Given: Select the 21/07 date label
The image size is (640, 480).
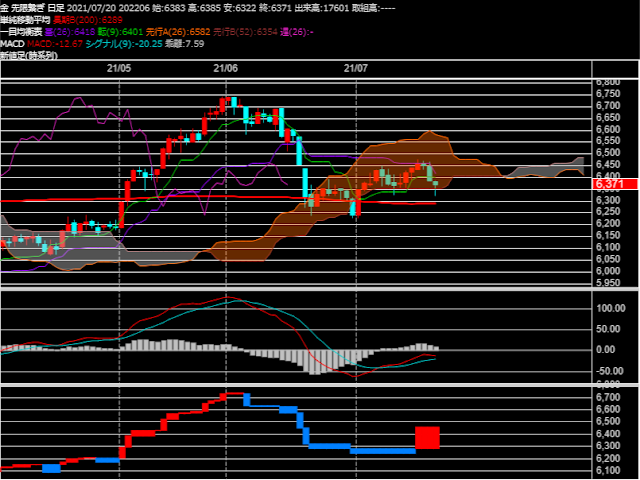Looking at the screenshot, I should coord(356,68).
